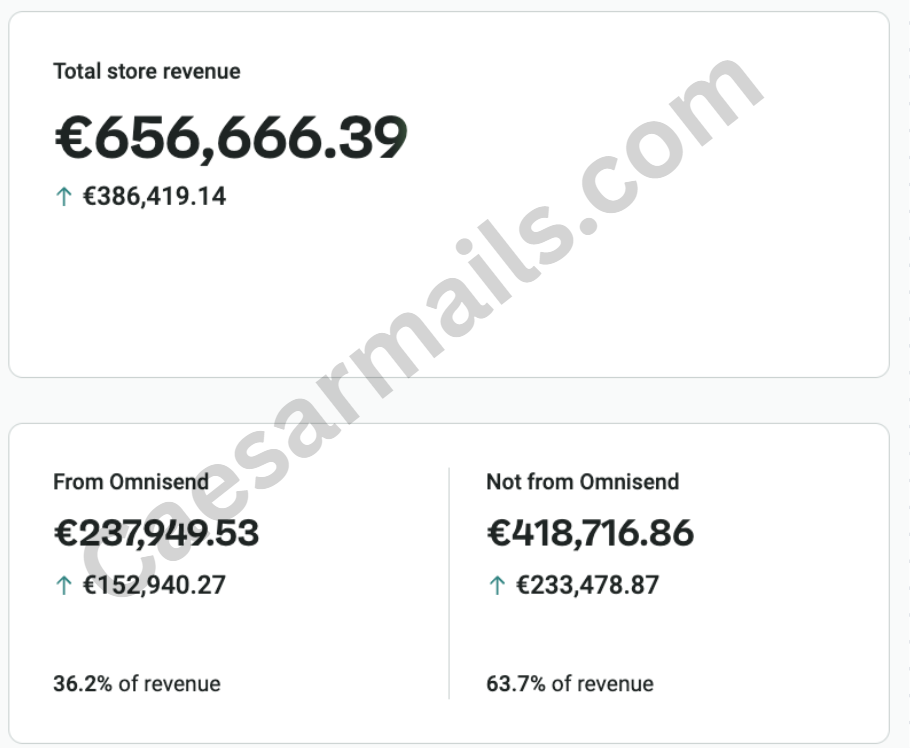Click the Not from Omnisend label
The width and height of the screenshot is (910, 748).
coord(582,482)
